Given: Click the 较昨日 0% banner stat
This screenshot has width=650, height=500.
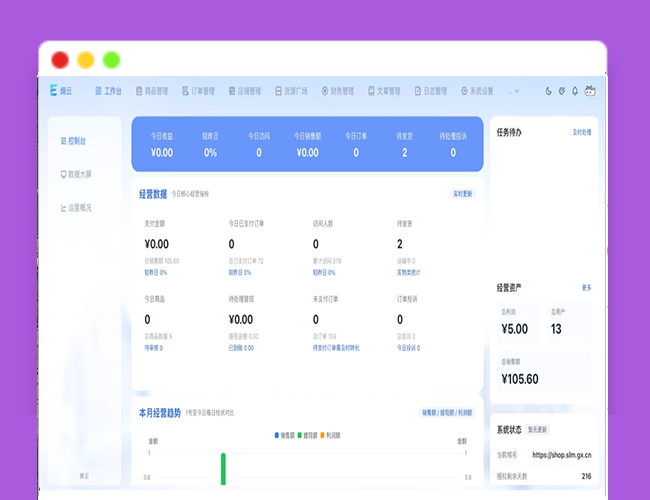Looking at the screenshot, I should tap(210, 145).
